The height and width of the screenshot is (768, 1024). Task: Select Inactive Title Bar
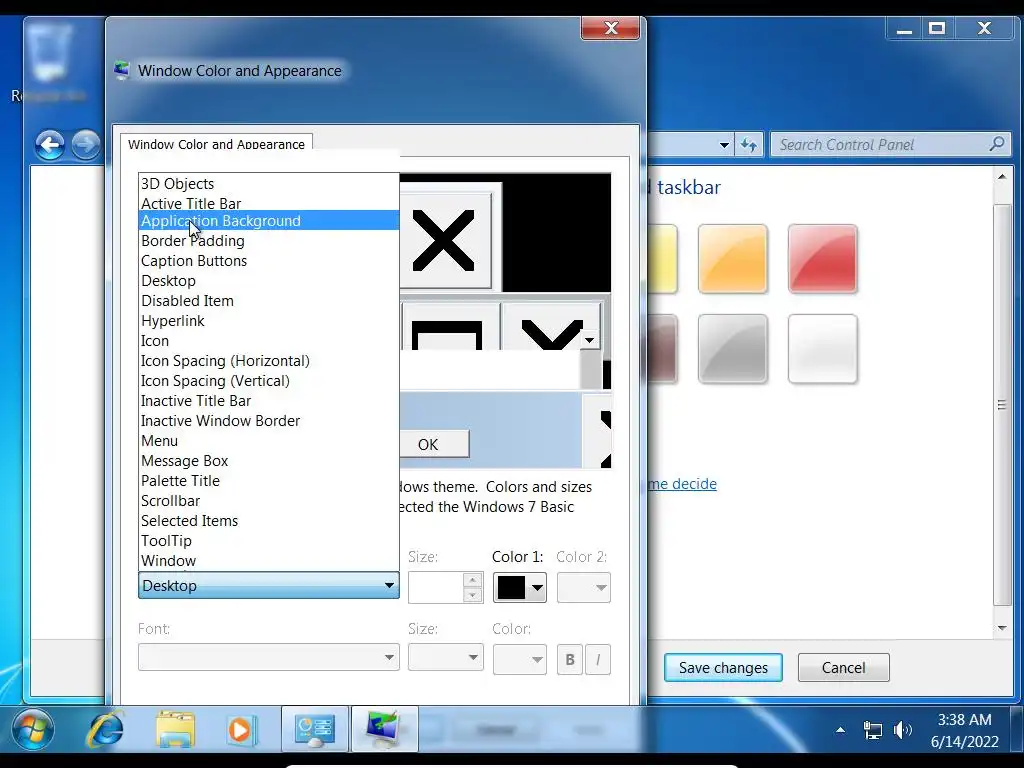[x=268, y=401]
